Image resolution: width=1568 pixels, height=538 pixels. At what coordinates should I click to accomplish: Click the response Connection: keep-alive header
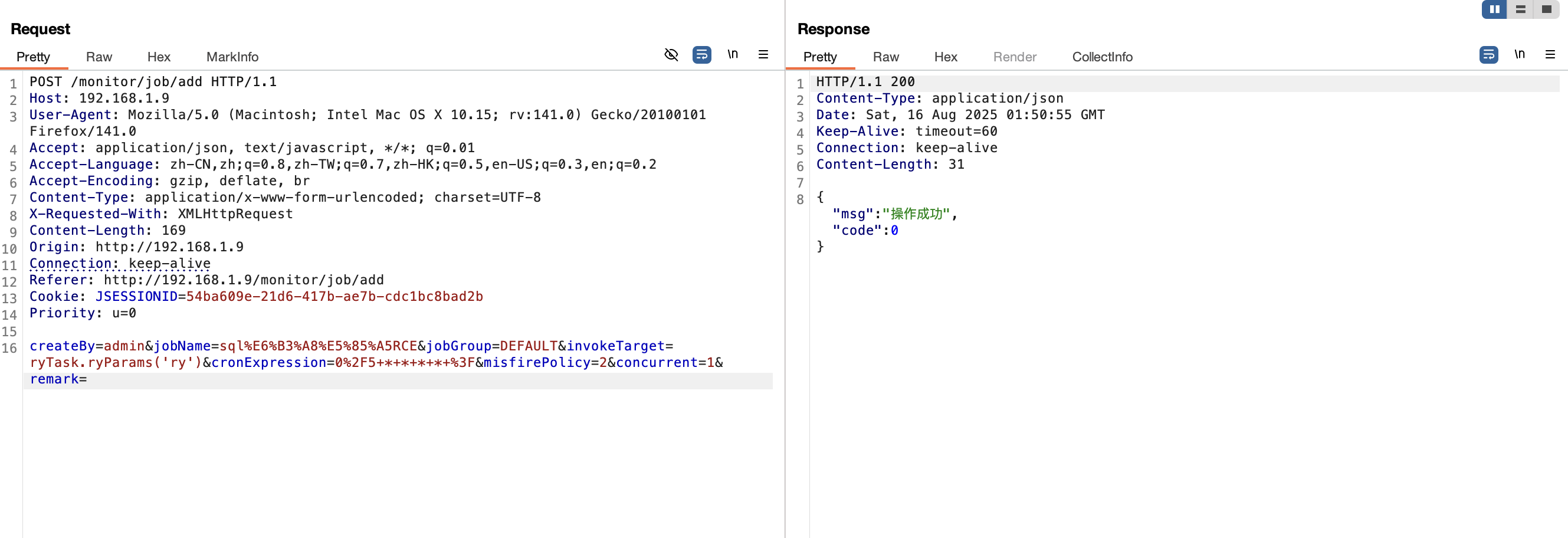906,148
